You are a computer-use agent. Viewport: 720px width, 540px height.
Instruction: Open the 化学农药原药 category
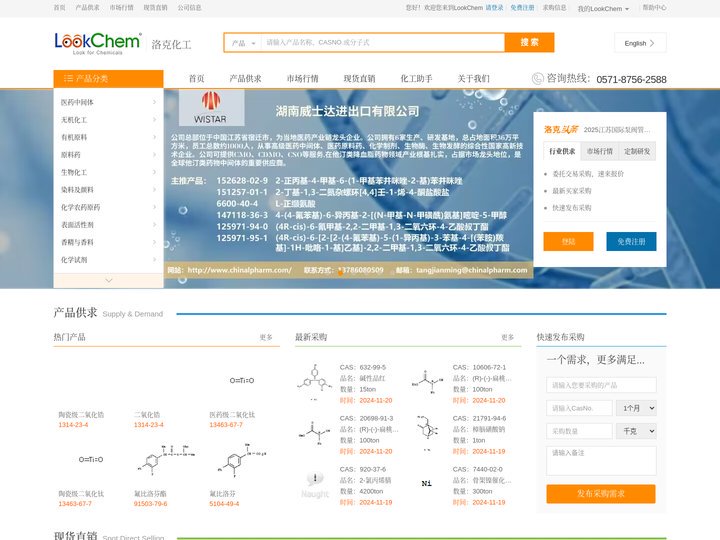click(x=80, y=207)
